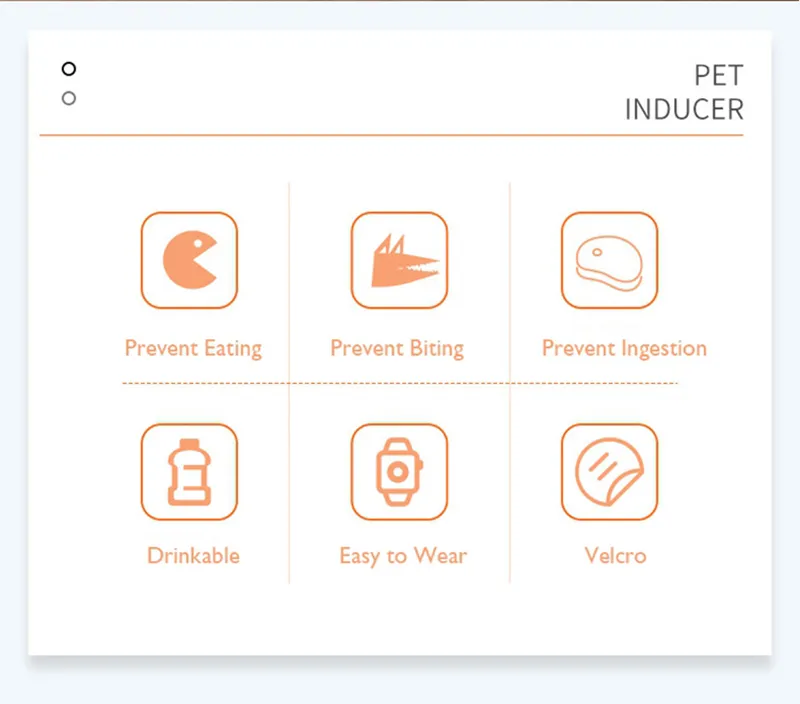Select the dog head Prevent Biting icon
Image resolution: width=800 pixels, height=704 pixels.
(x=399, y=260)
